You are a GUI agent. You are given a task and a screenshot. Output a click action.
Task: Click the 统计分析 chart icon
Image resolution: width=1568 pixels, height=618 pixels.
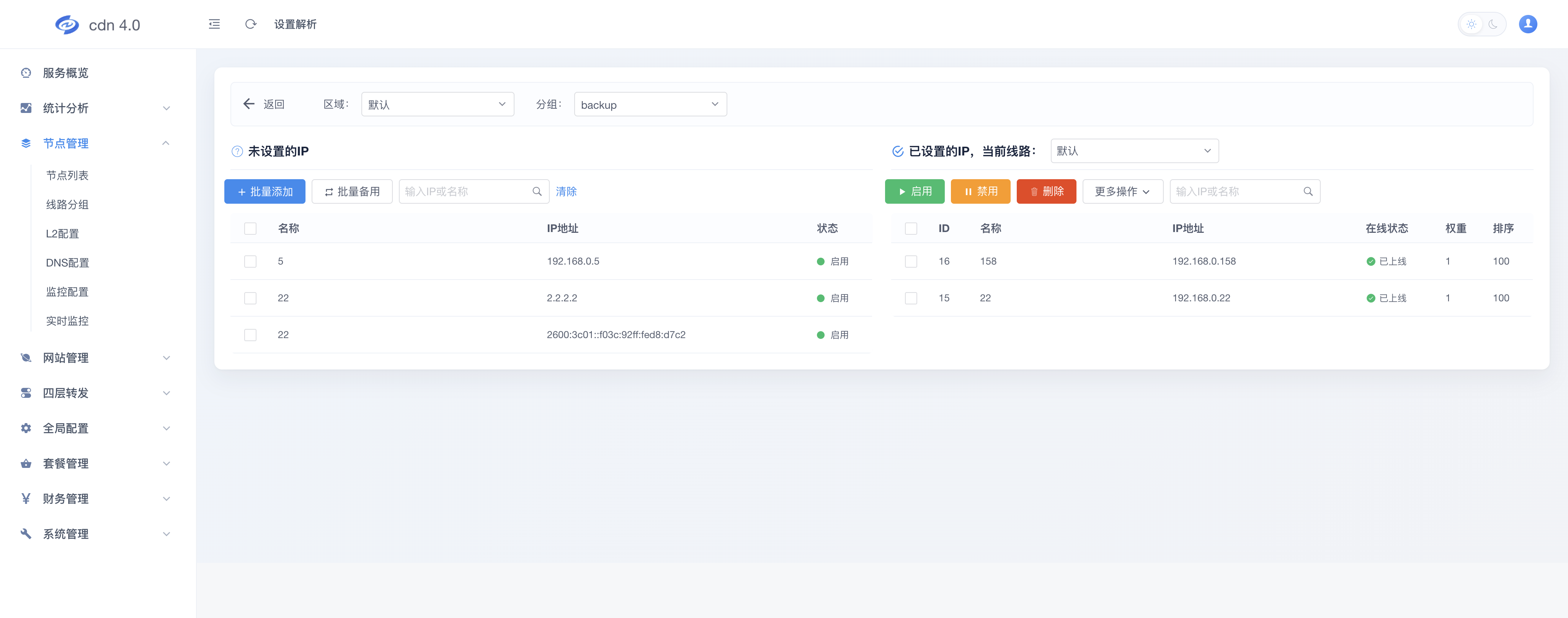(x=26, y=108)
